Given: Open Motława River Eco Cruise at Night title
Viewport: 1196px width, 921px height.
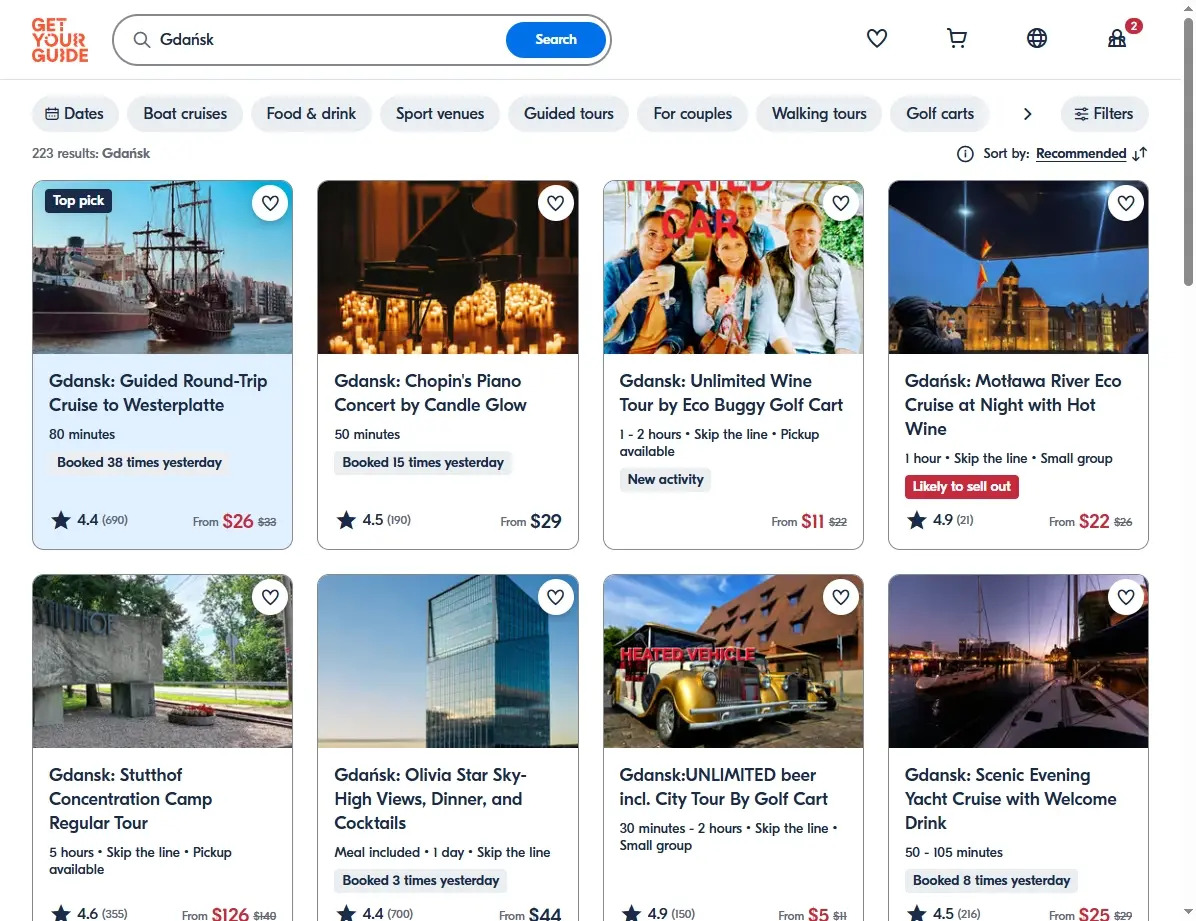Looking at the screenshot, I should [1013, 404].
